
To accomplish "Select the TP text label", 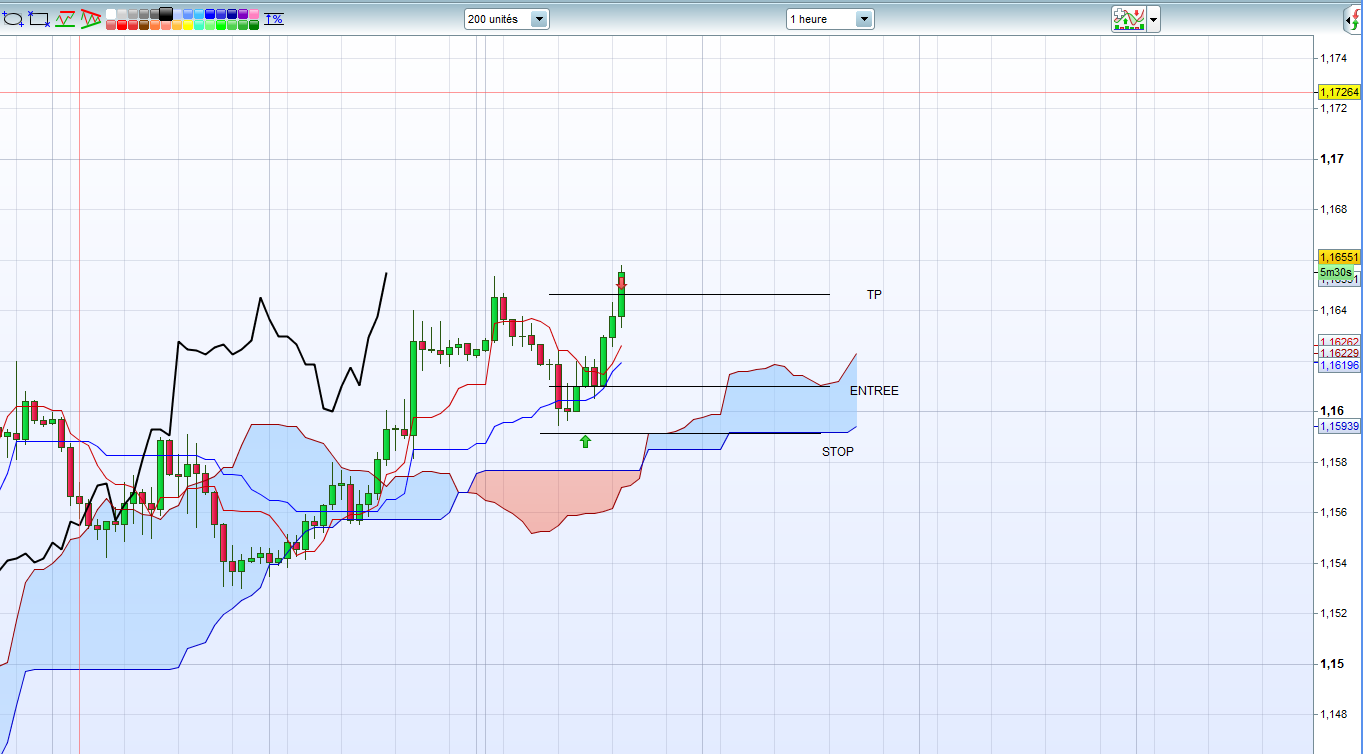I will click(x=875, y=295).
